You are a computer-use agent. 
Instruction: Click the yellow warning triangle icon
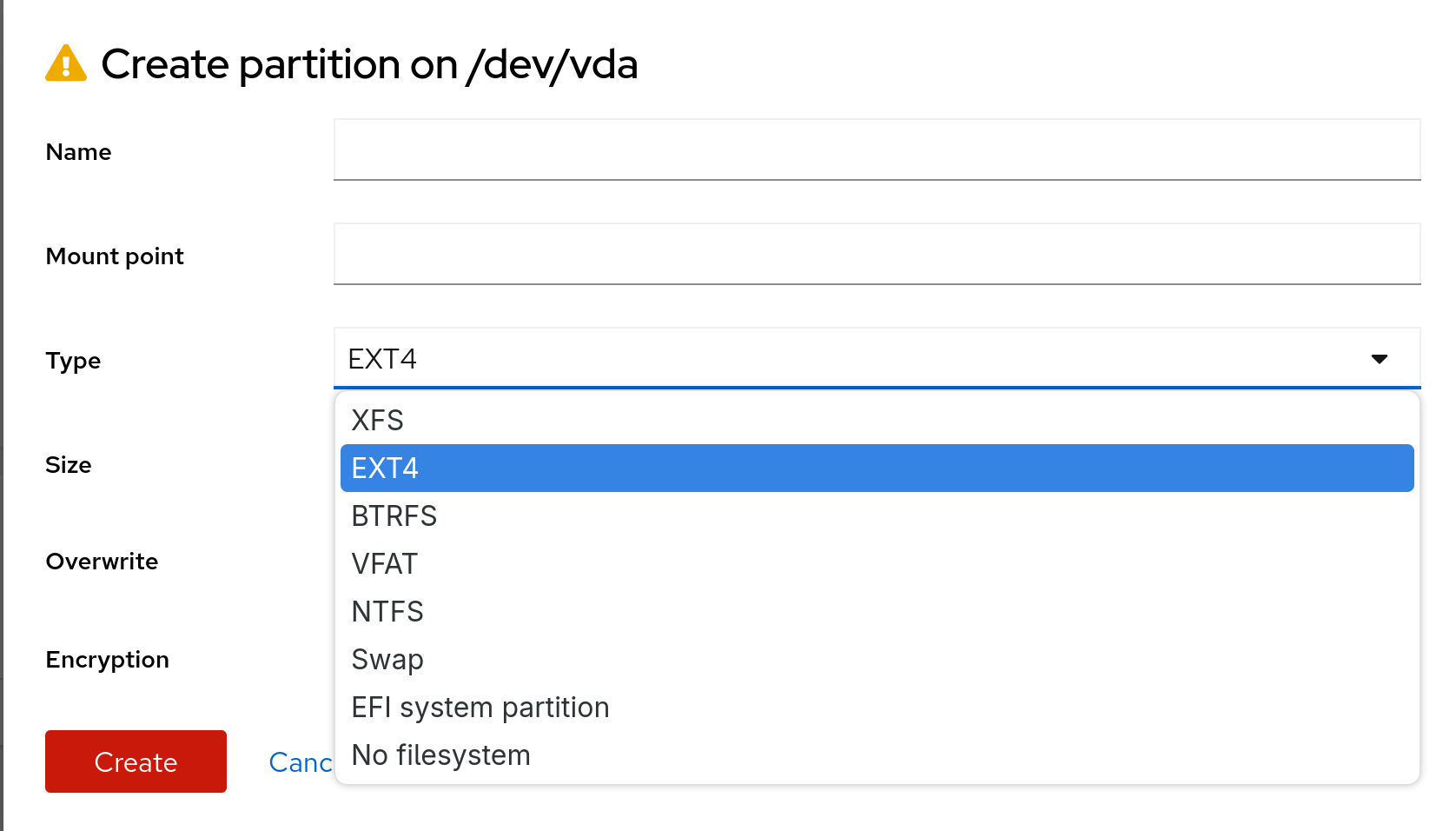click(66, 63)
